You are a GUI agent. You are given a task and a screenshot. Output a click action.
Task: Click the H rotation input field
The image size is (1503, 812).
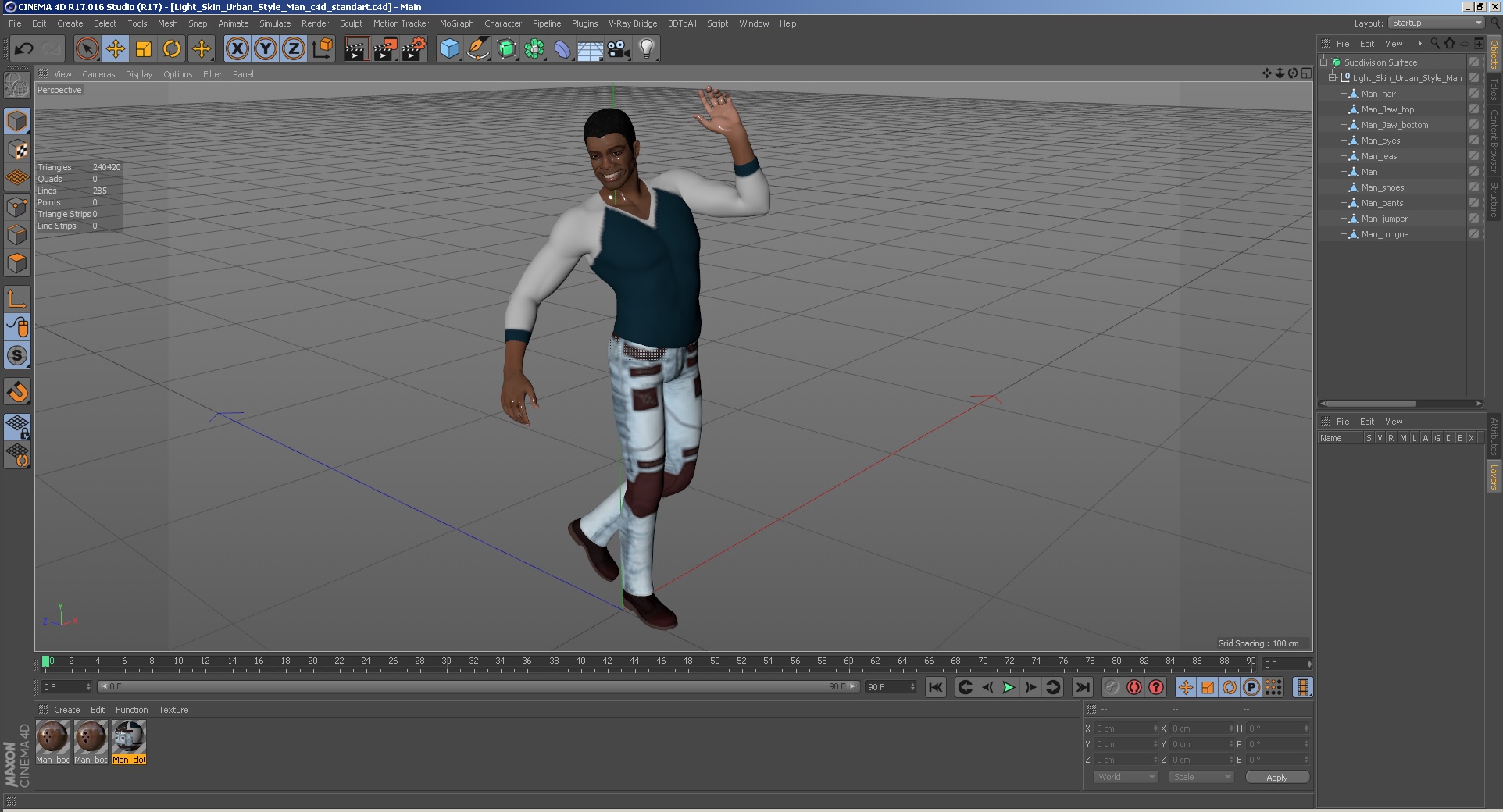tap(1278, 728)
